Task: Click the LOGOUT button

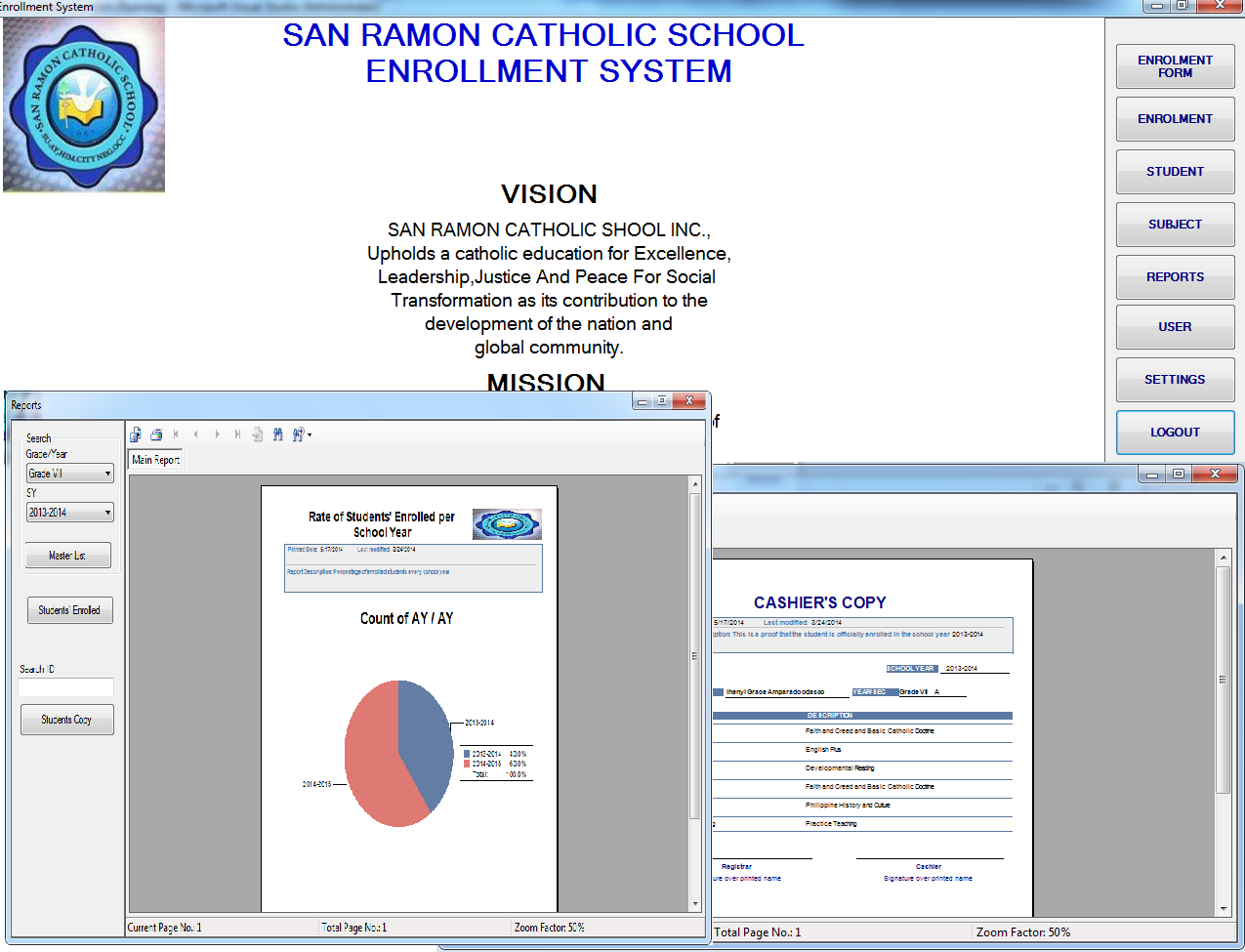Action: [x=1175, y=433]
